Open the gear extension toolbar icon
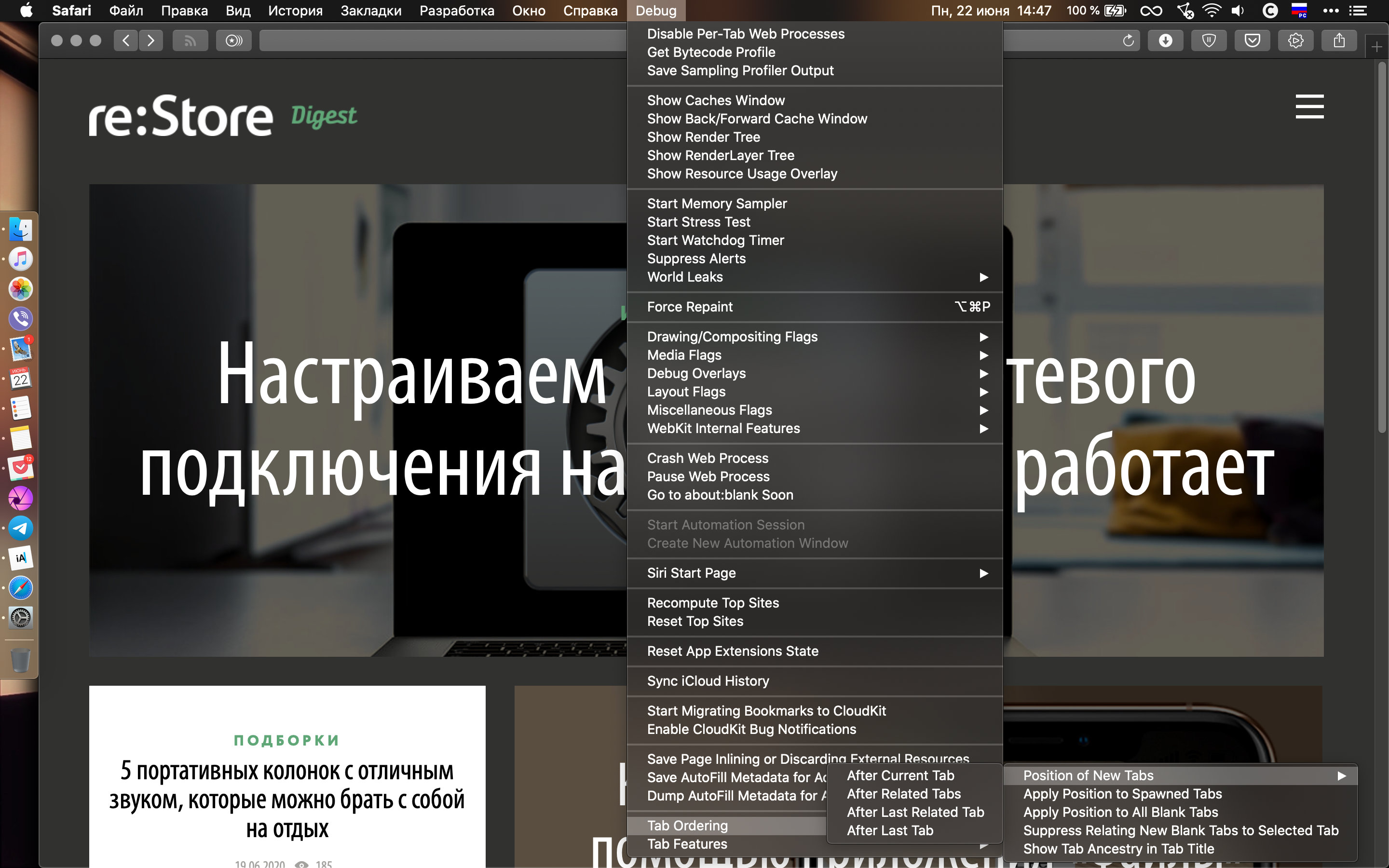 point(1295,40)
